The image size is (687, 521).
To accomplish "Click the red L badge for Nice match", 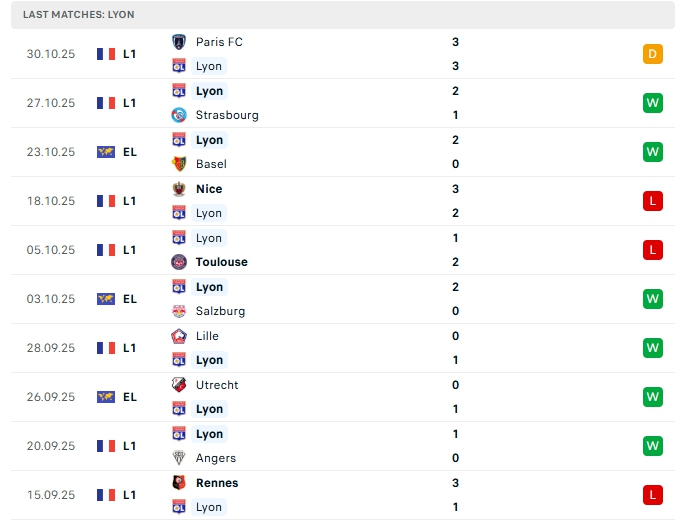I will click(x=653, y=201).
